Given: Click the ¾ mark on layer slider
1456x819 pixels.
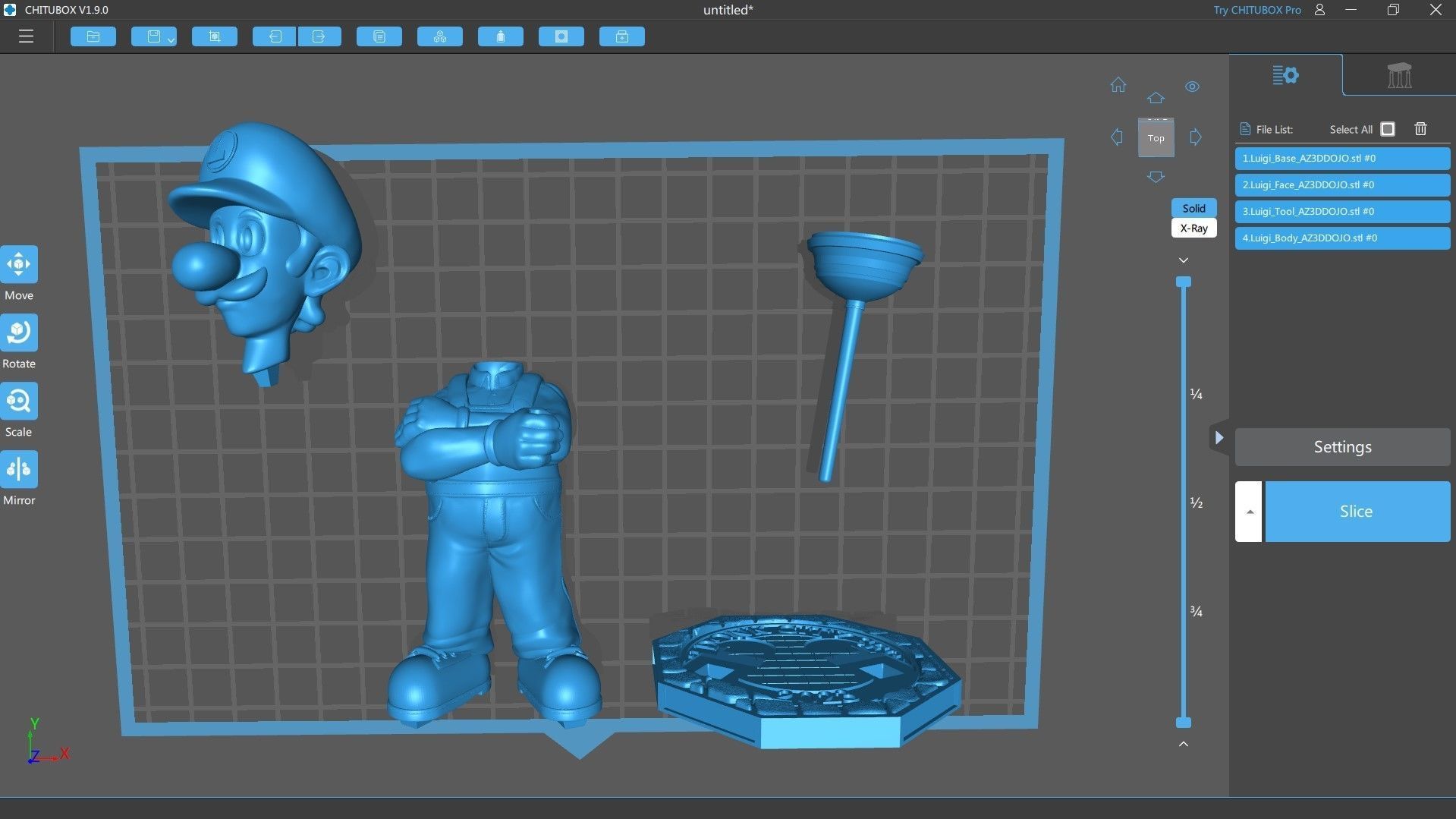Looking at the screenshot, I should (x=1197, y=611).
